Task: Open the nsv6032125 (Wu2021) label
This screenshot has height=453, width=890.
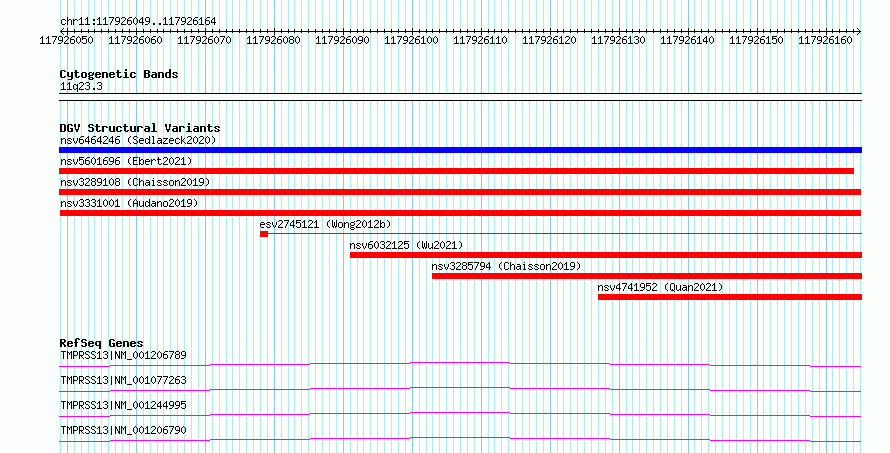Action: (x=406, y=245)
